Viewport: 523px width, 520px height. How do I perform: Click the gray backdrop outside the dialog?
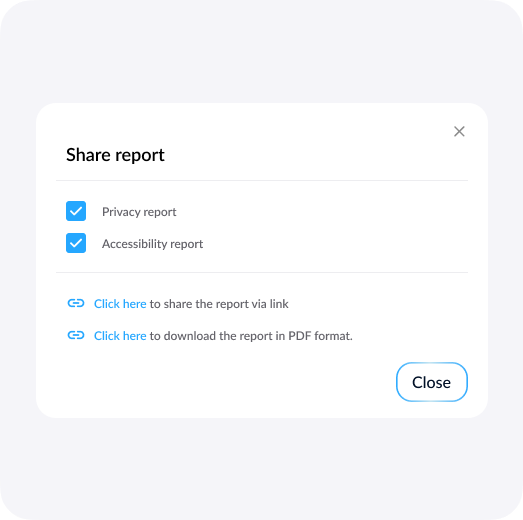(262, 50)
